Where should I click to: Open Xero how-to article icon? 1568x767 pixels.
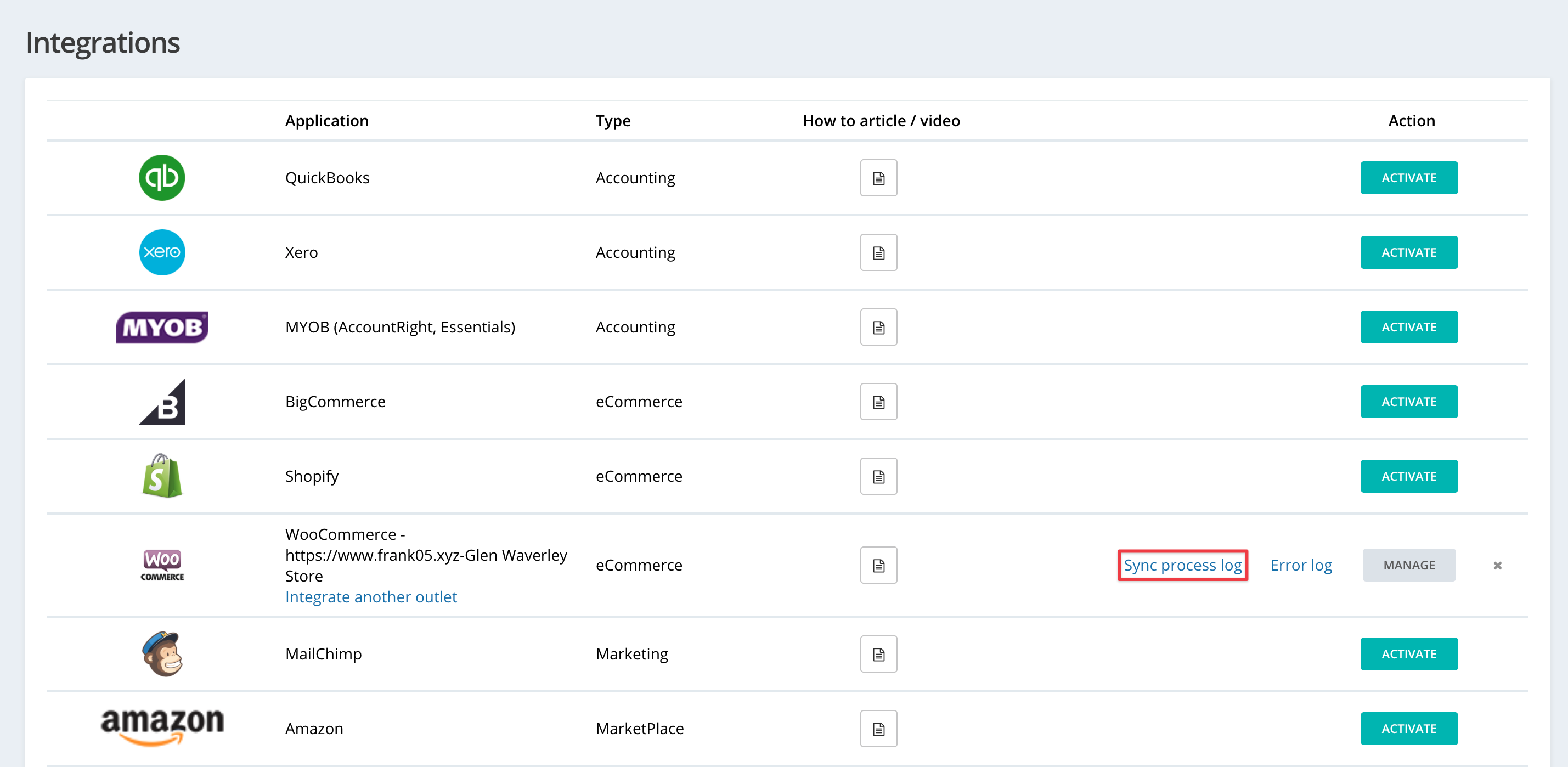[878, 252]
